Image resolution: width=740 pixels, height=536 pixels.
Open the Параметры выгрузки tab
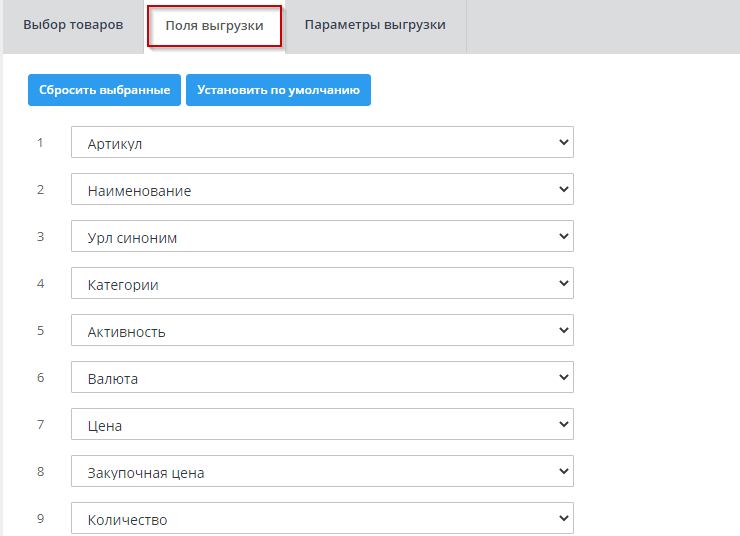pyautogui.click(x=375, y=25)
